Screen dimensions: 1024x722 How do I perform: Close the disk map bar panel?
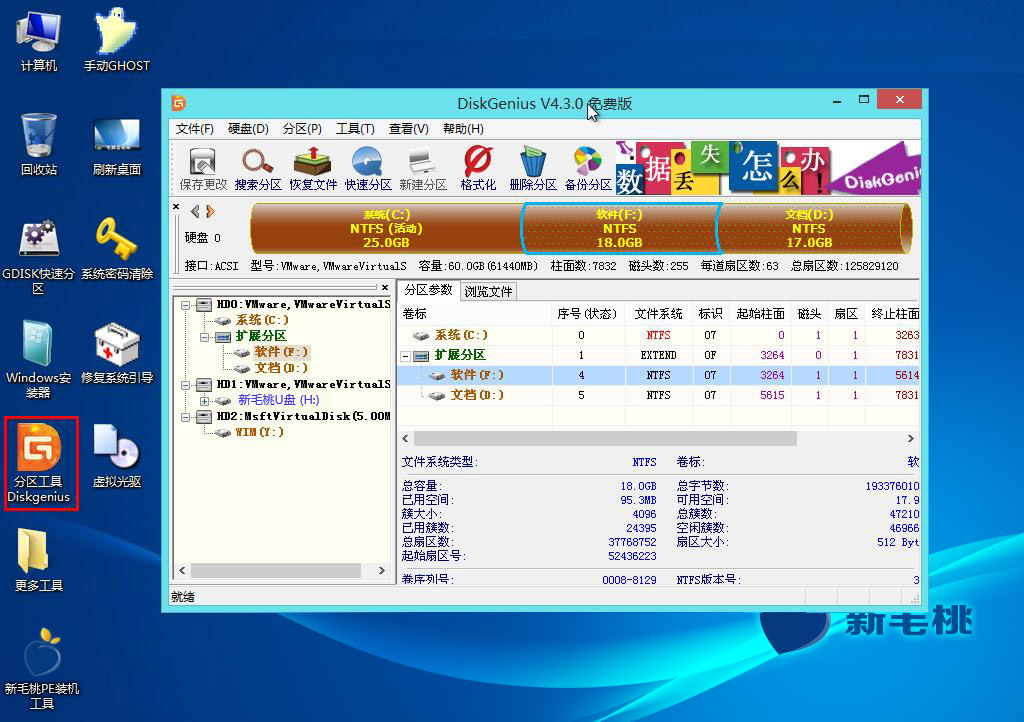tap(176, 206)
